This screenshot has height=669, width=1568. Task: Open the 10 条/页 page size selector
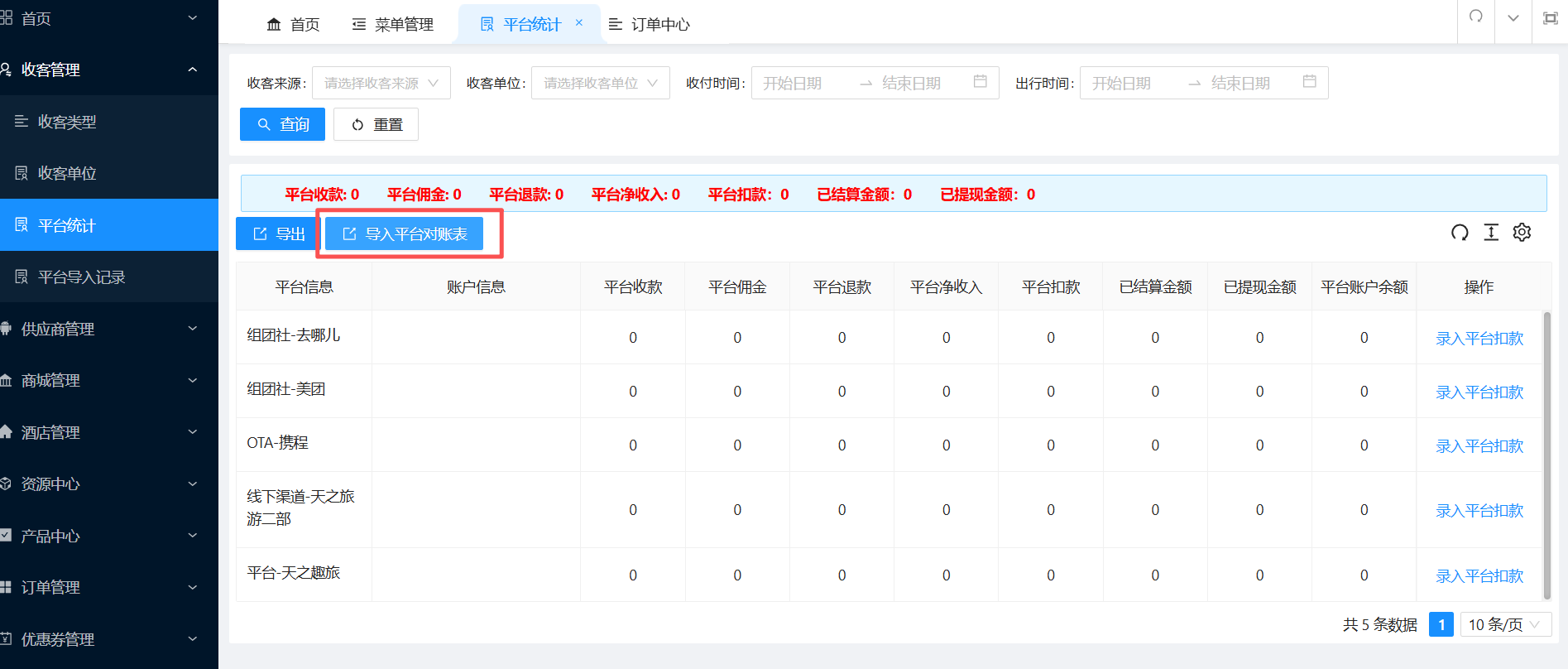(1504, 624)
